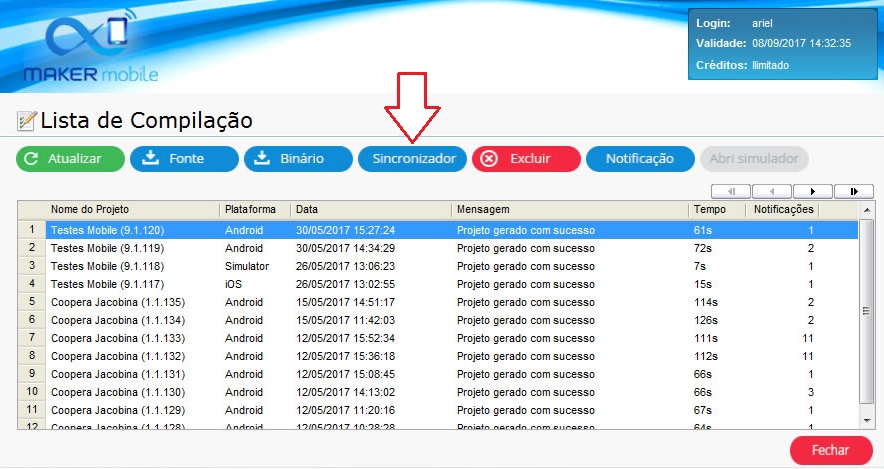This screenshot has height=469, width=884.
Task: Click row number 7 header cell
Action: 32,338
